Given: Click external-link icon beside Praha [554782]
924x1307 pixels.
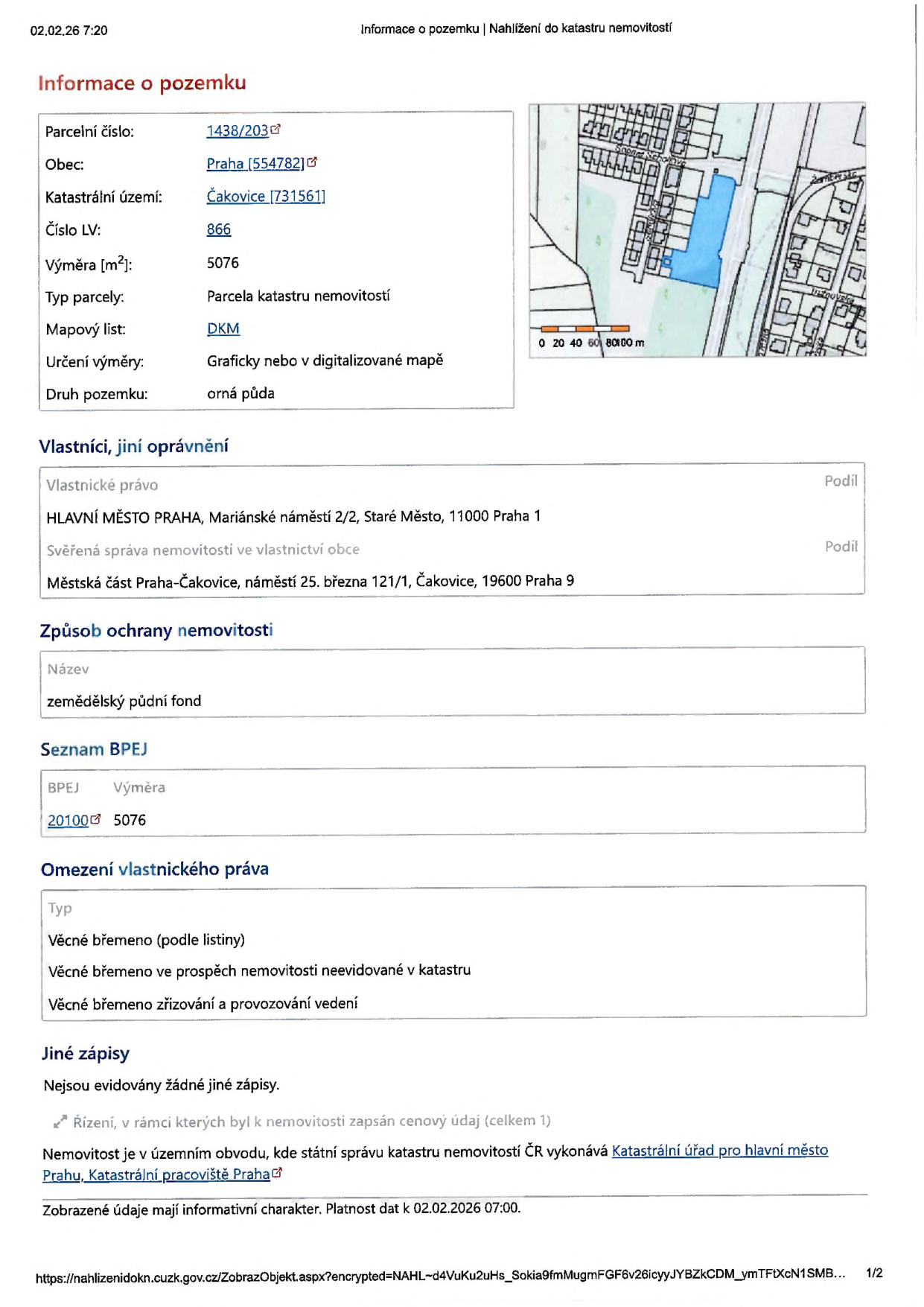Looking at the screenshot, I should pyautogui.click(x=312, y=162).
